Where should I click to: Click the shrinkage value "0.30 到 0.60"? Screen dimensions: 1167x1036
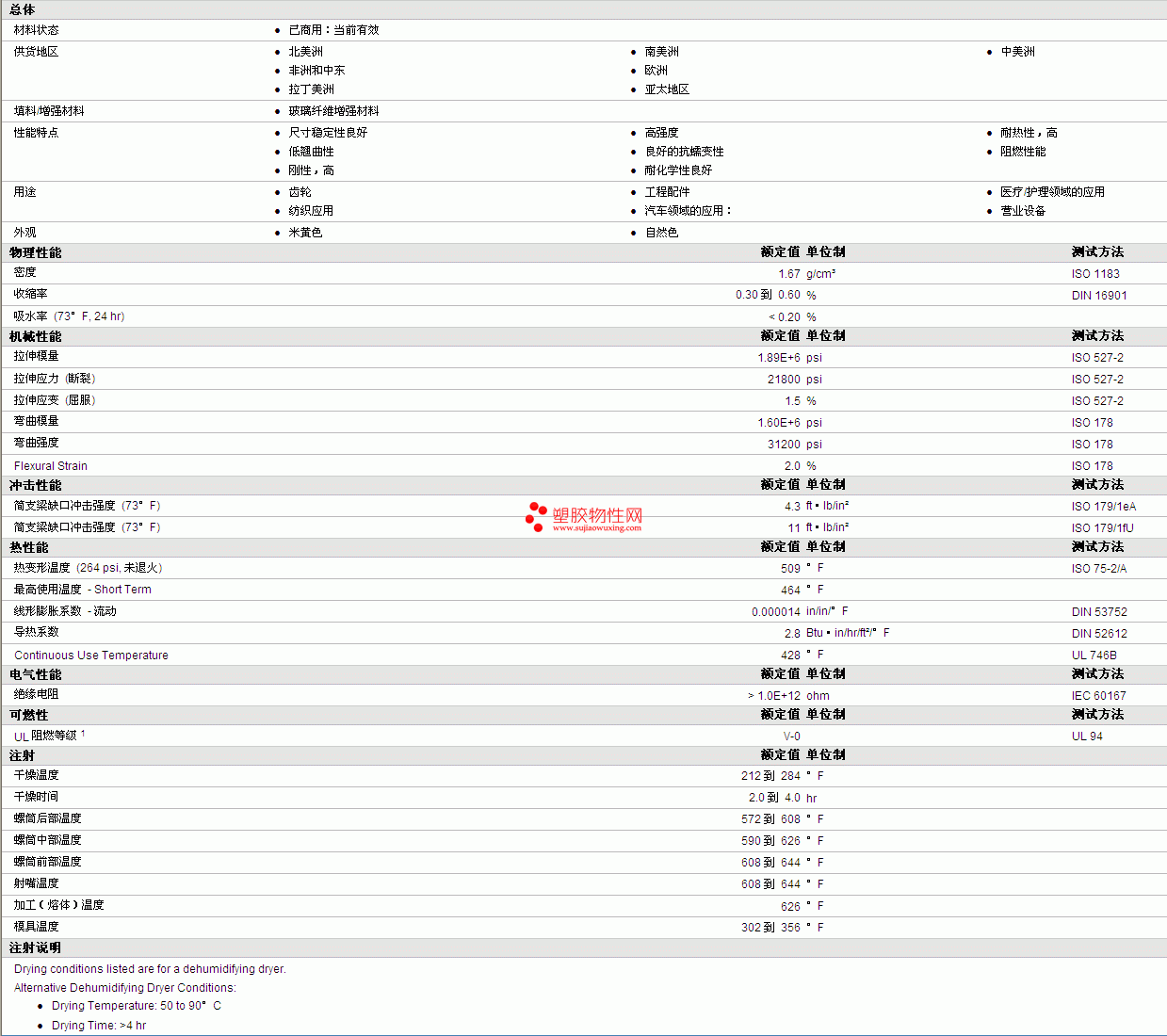click(x=768, y=295)
